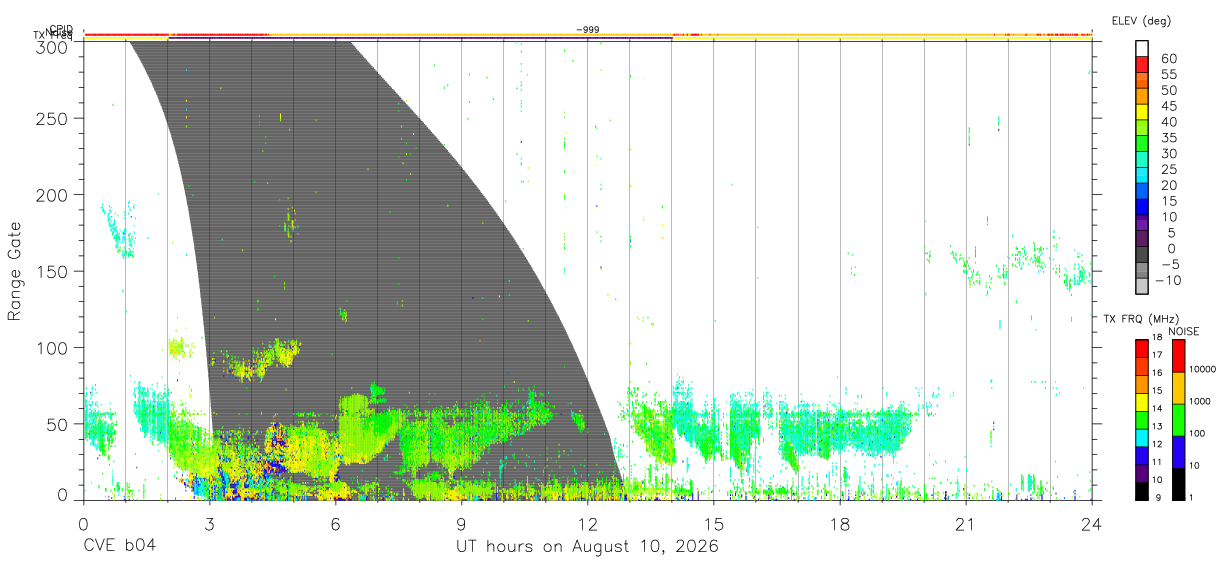This screenshot has height=567, width=1228.
Task: Click the ELEV scale label '40'
Action: [1168, 122]
